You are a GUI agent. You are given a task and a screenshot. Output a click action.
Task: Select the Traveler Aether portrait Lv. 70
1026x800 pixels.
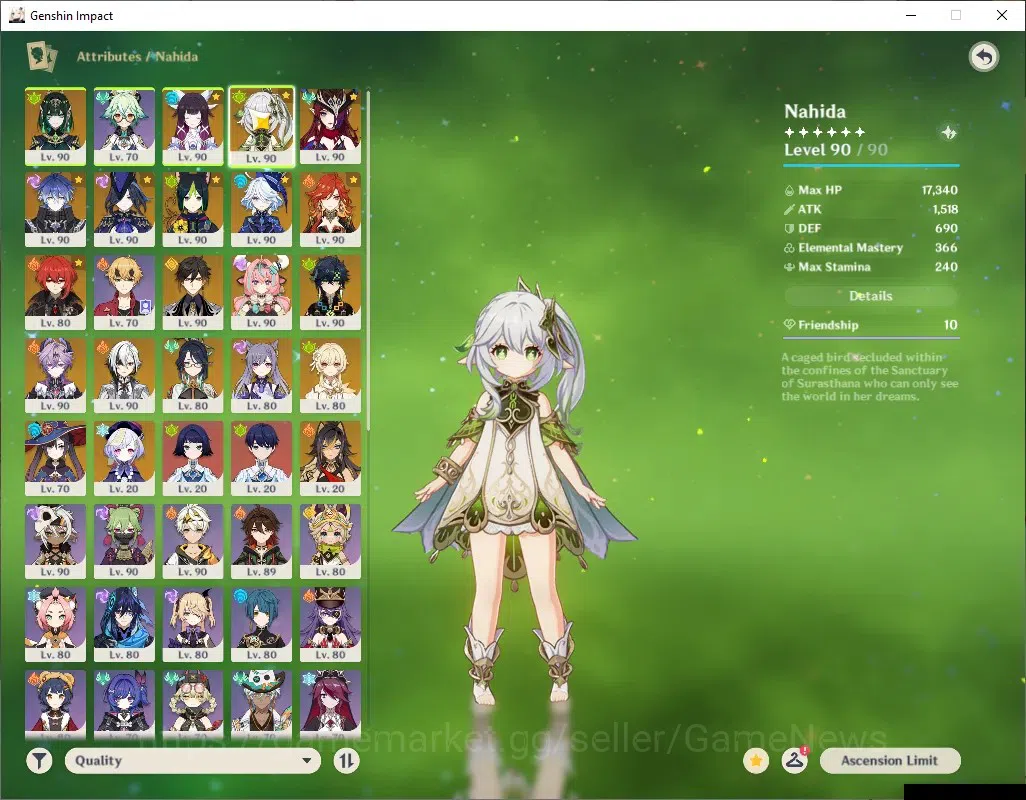pos(124,292)
